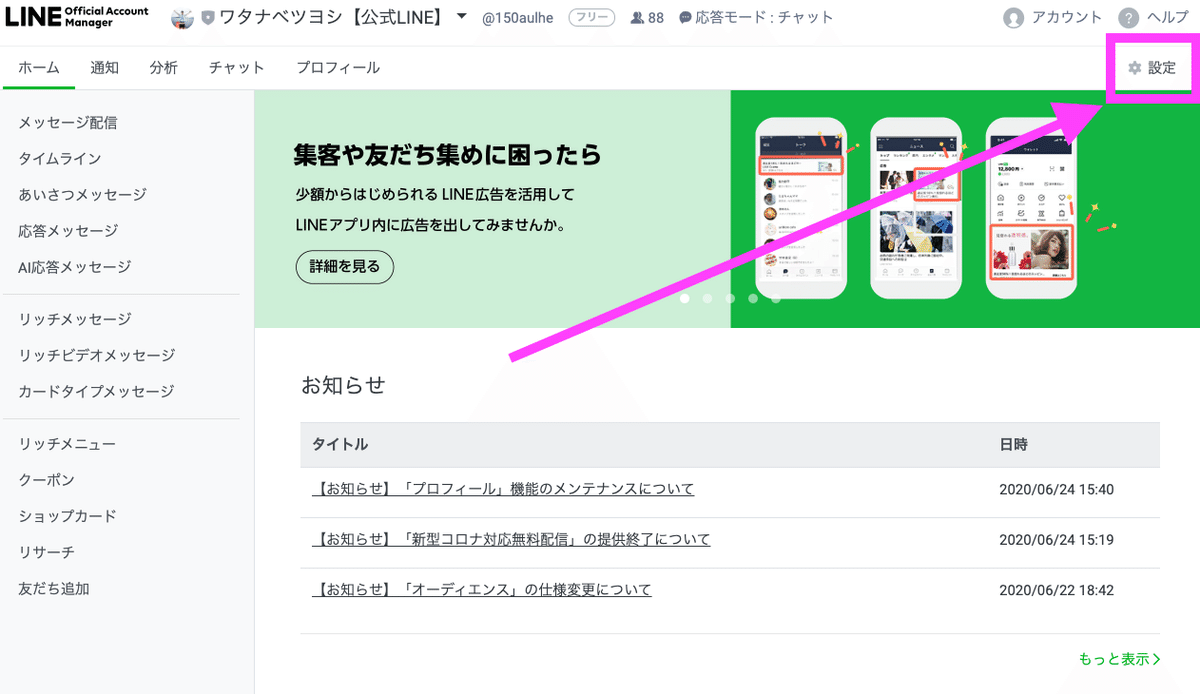Click the banner headline 集客や友だち集めに困ったら
The height and width of the screenshot is (694, 1200).
[448, 155]
